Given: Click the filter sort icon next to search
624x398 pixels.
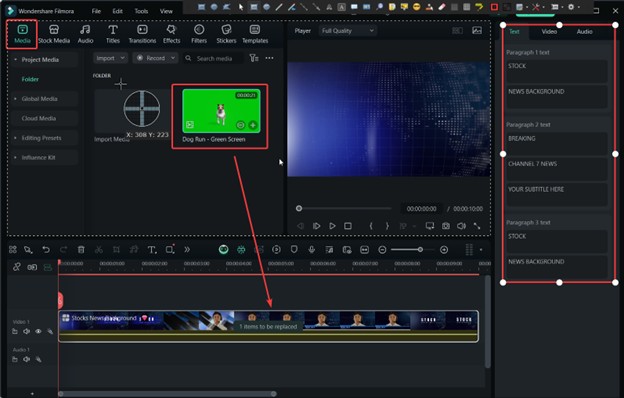Looking at the screenshot, I should pyautogui.click(x=254, y=58).
